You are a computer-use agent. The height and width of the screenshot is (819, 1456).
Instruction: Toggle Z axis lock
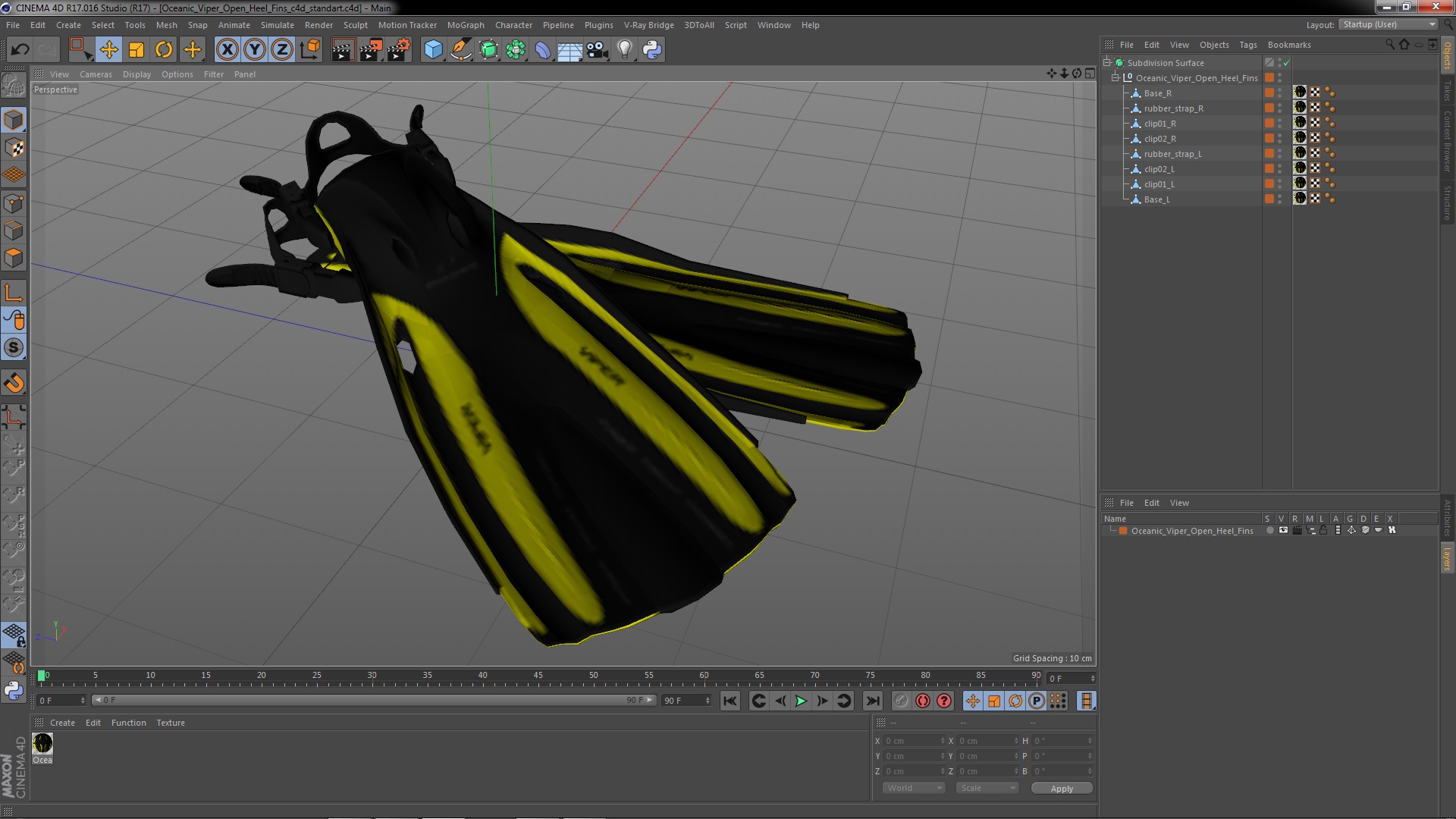pyautogui.click(x=282, y=50)
